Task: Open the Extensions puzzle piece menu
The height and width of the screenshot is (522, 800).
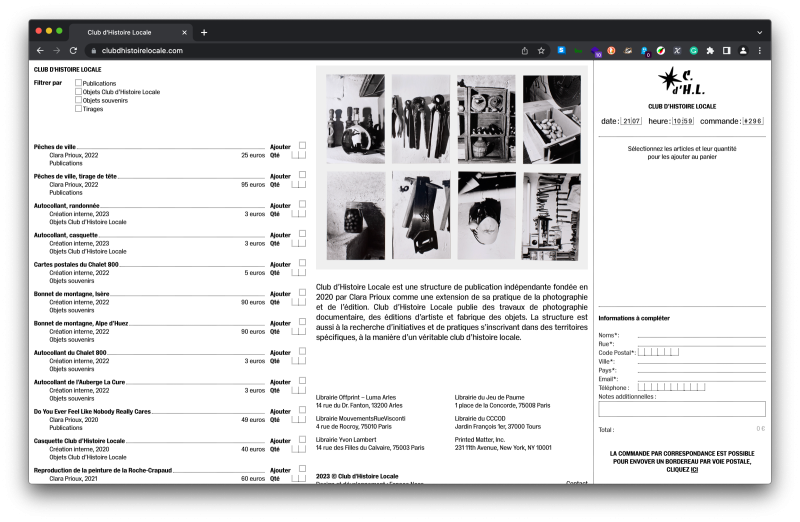Action: click(710, 50)
